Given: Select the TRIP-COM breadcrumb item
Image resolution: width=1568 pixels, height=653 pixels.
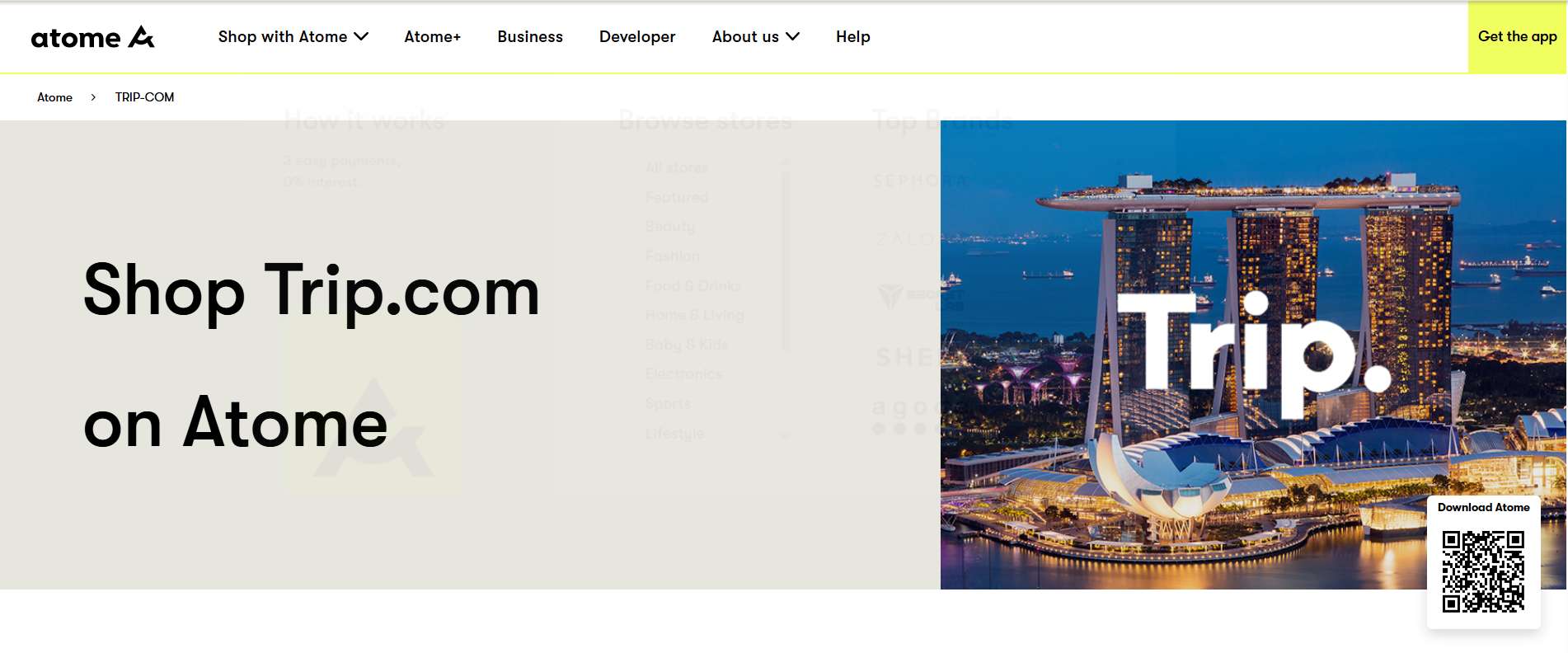Looking at the screenshot, I should pos(144,97).
